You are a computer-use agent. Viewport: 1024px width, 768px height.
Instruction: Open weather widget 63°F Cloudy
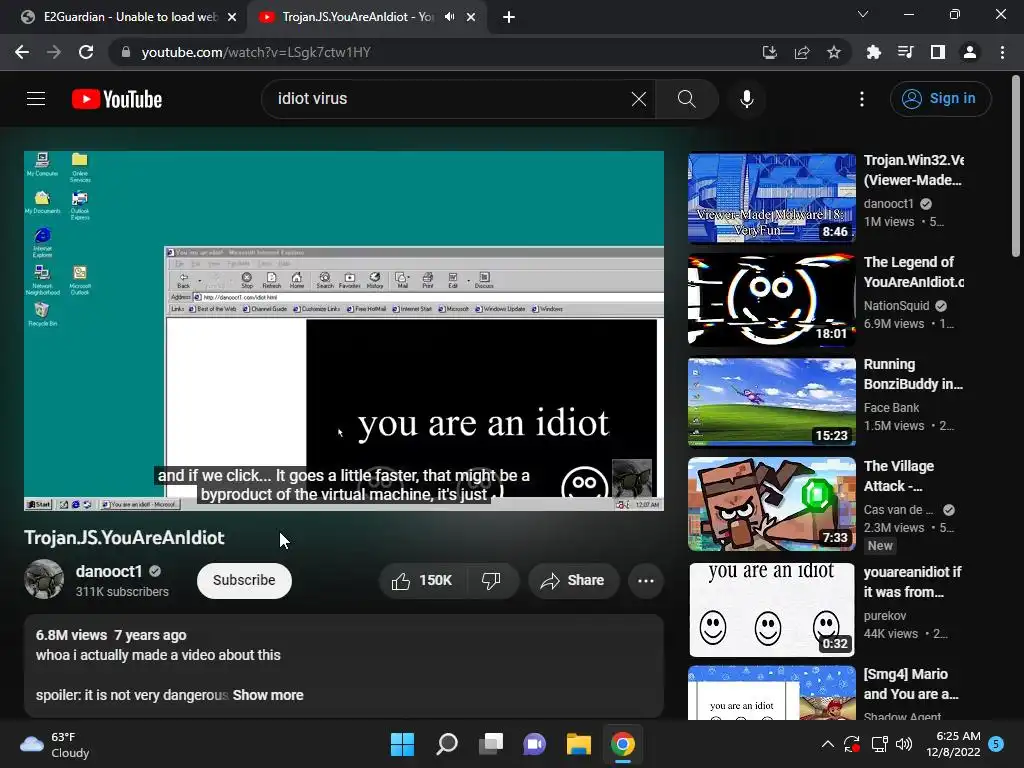point(55,744)
